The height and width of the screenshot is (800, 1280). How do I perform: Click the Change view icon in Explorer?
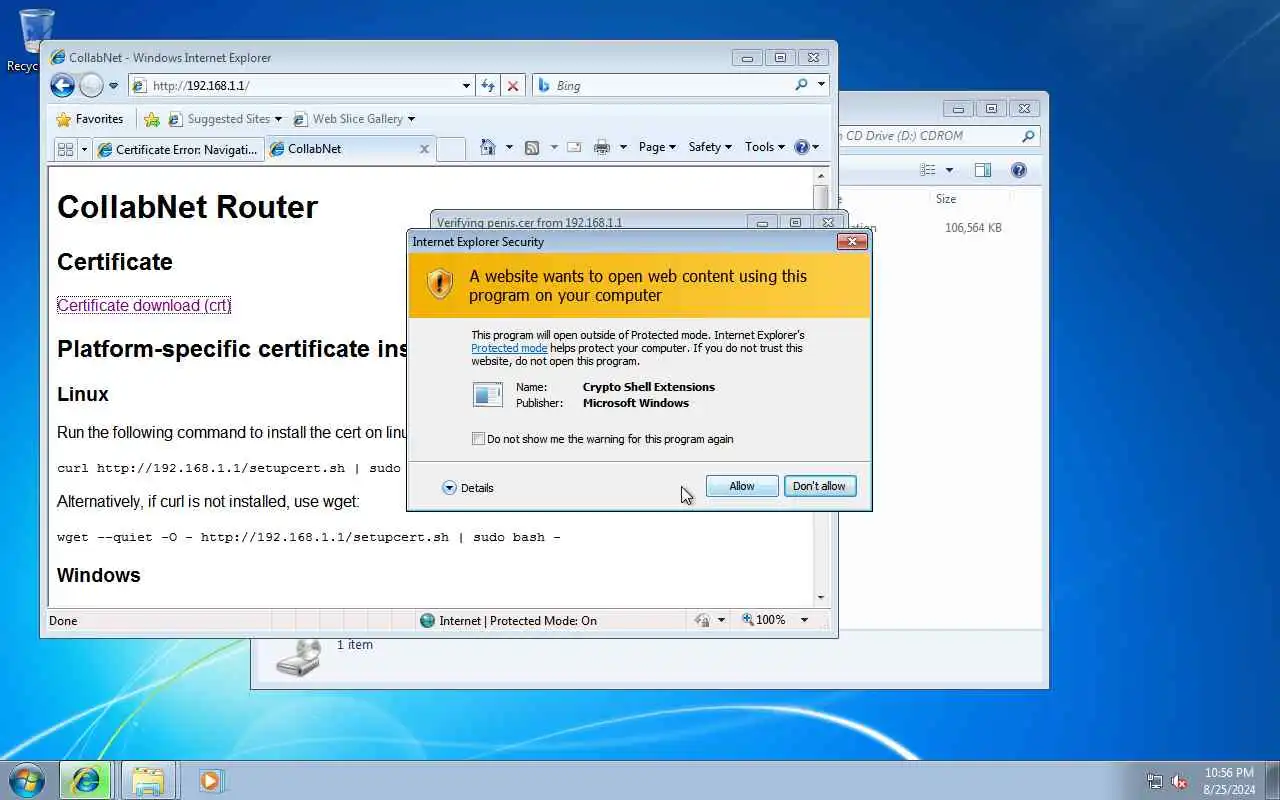coord(928,170)
